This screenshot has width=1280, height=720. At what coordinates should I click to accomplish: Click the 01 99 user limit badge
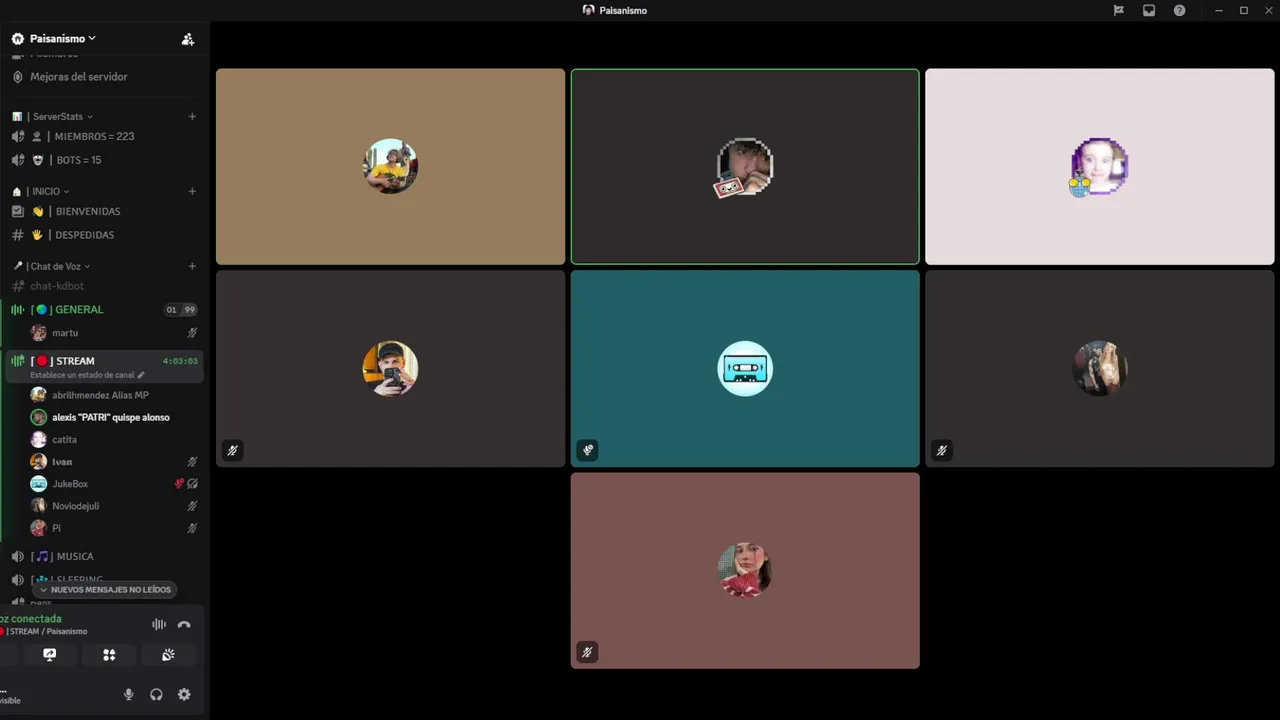tap(180, 310)
